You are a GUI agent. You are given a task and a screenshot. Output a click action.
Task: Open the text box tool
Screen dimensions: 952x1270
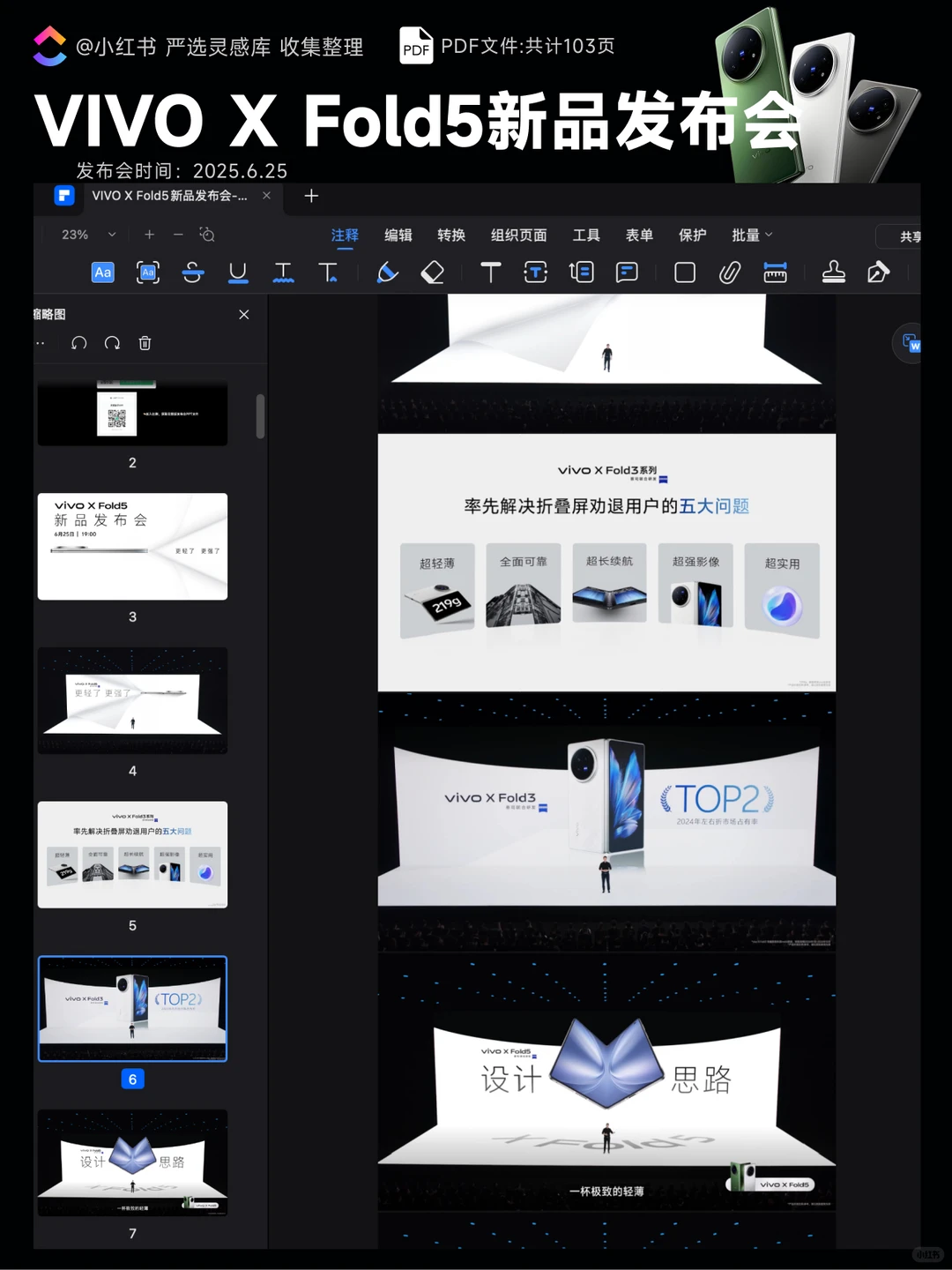tap(535, 273)
